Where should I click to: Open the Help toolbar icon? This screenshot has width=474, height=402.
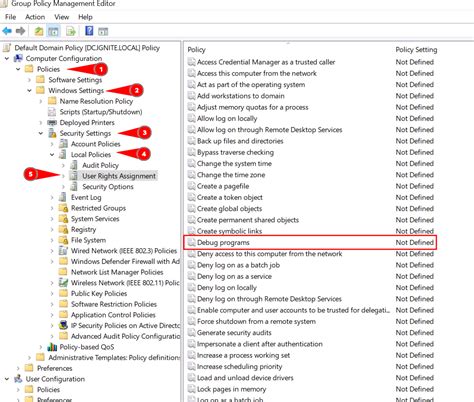89,31
